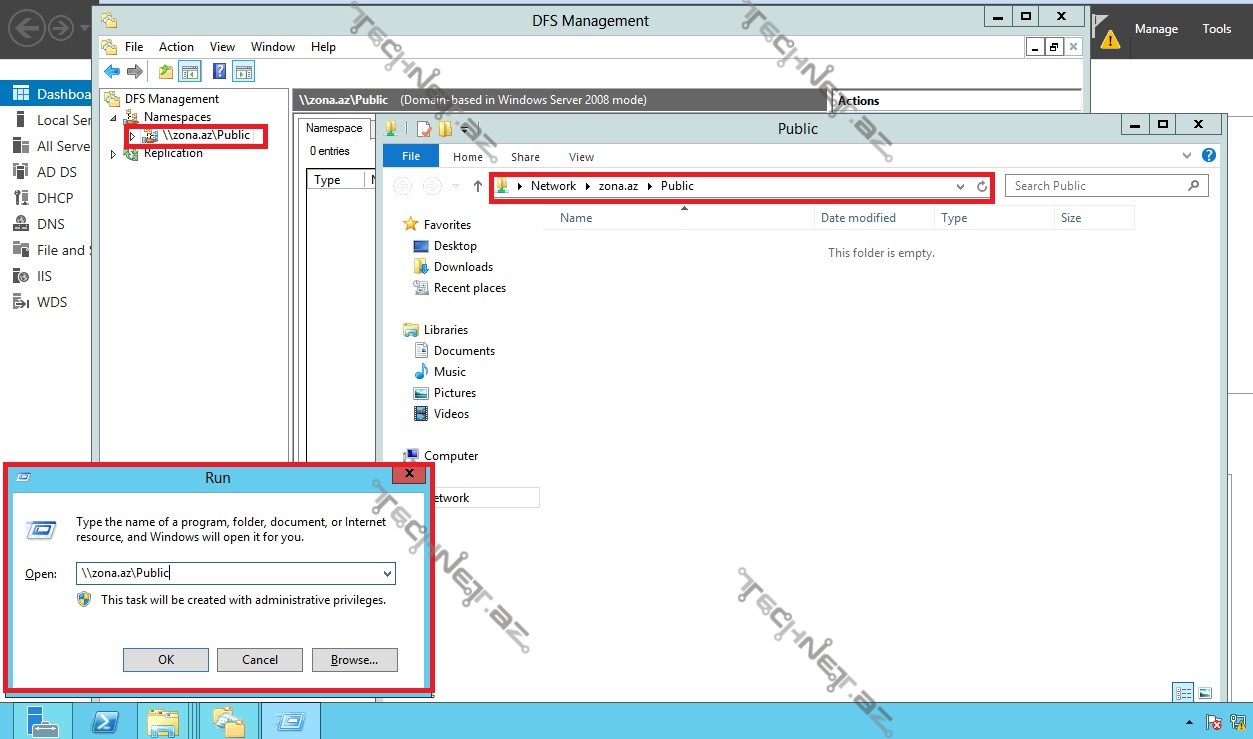The height and width of the screenshot is (739, 1253).
Task: Click the blue Help icon in DFS toolbar
Action: [x=219, y=71]
